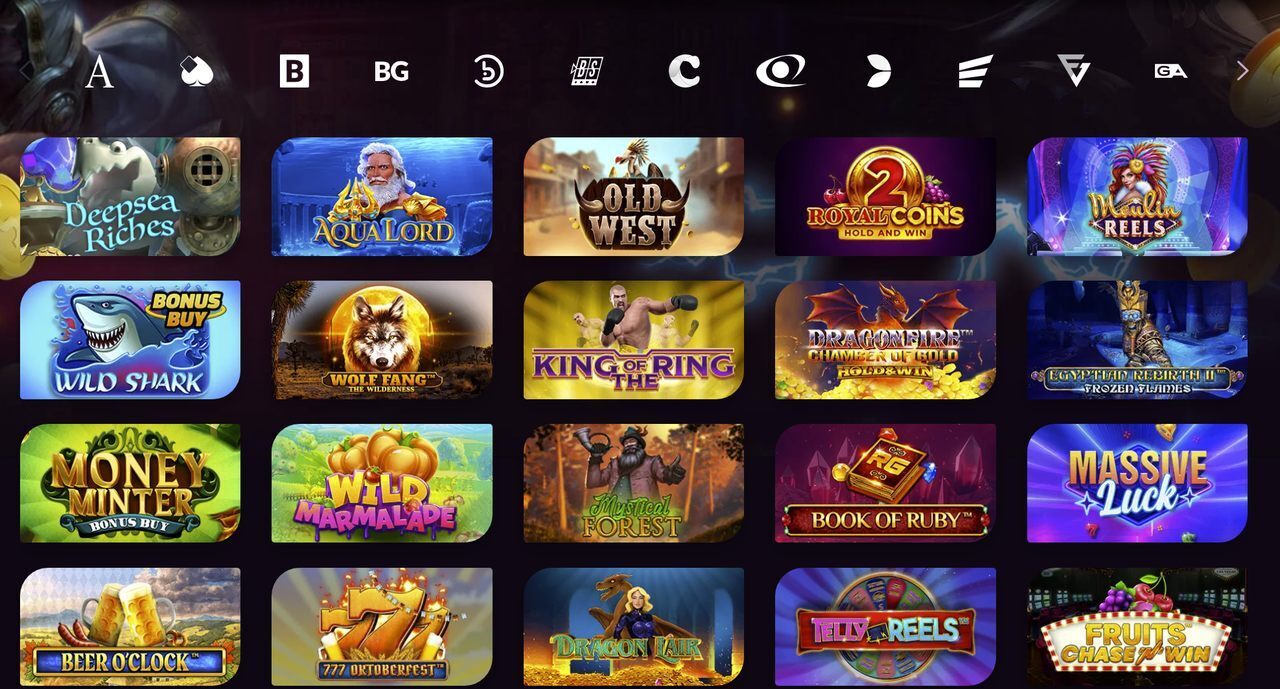
Task: Launch the 777 Oktoberfest slot
Action: 382,627
